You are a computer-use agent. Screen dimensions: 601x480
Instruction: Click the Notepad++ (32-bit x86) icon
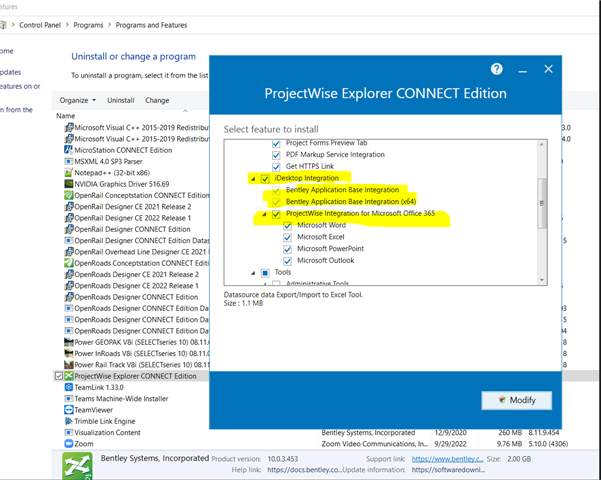(x=69, y=173)
